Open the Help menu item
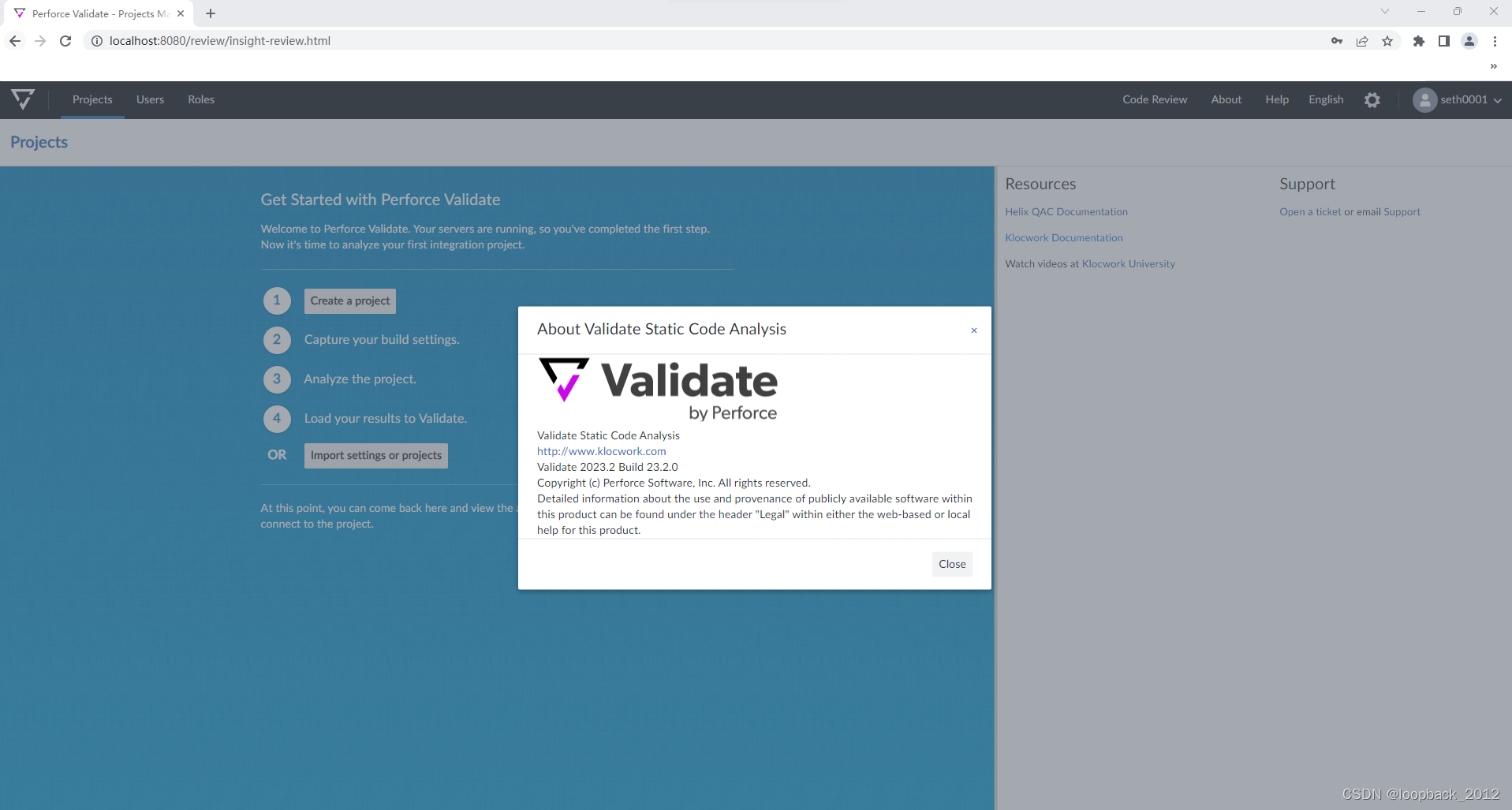Image resolution: width=1512 pixels, height=810 pixels. pos(1277,99)
